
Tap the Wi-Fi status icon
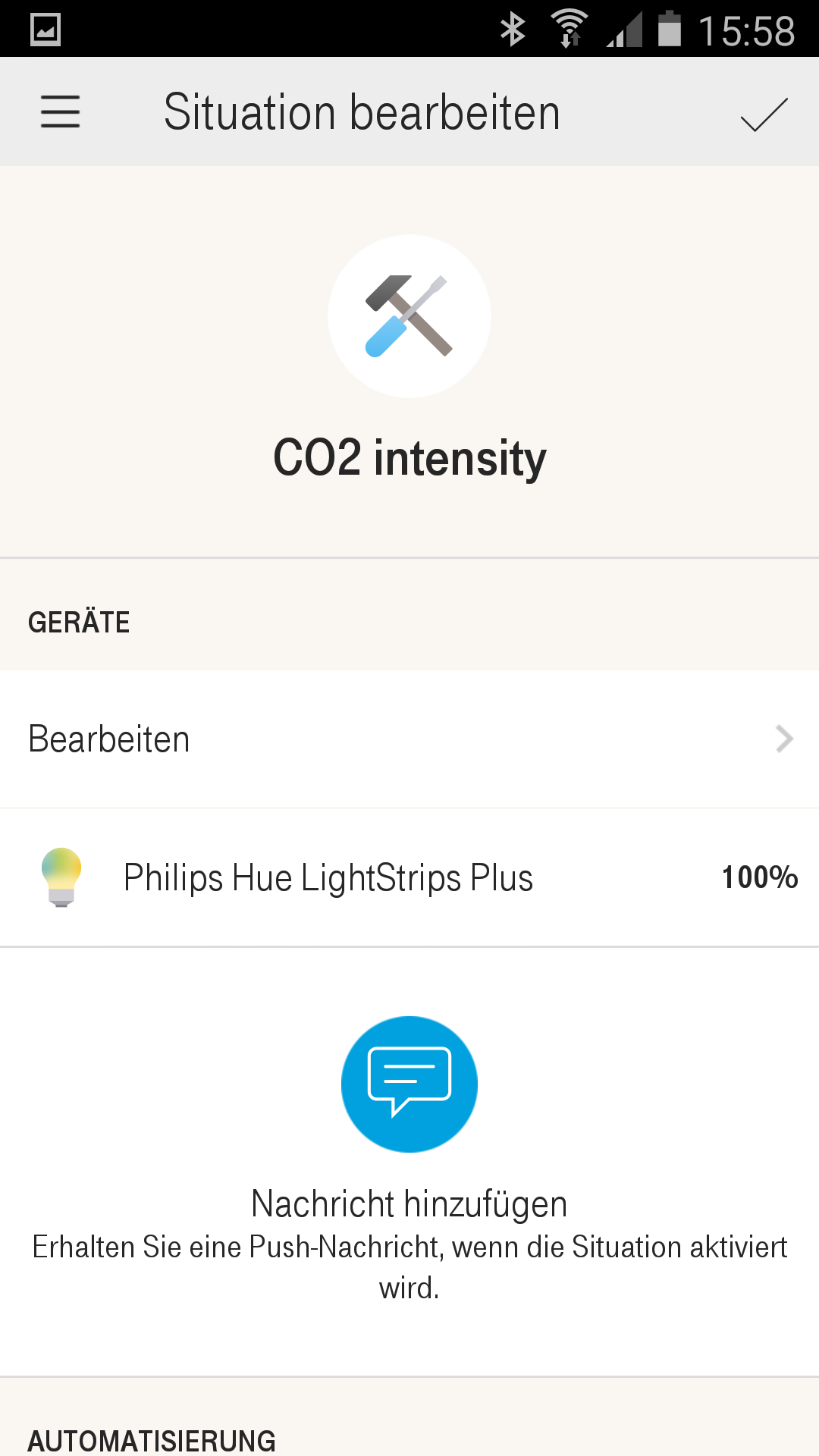pyautogui.click(x=570, y=30)
